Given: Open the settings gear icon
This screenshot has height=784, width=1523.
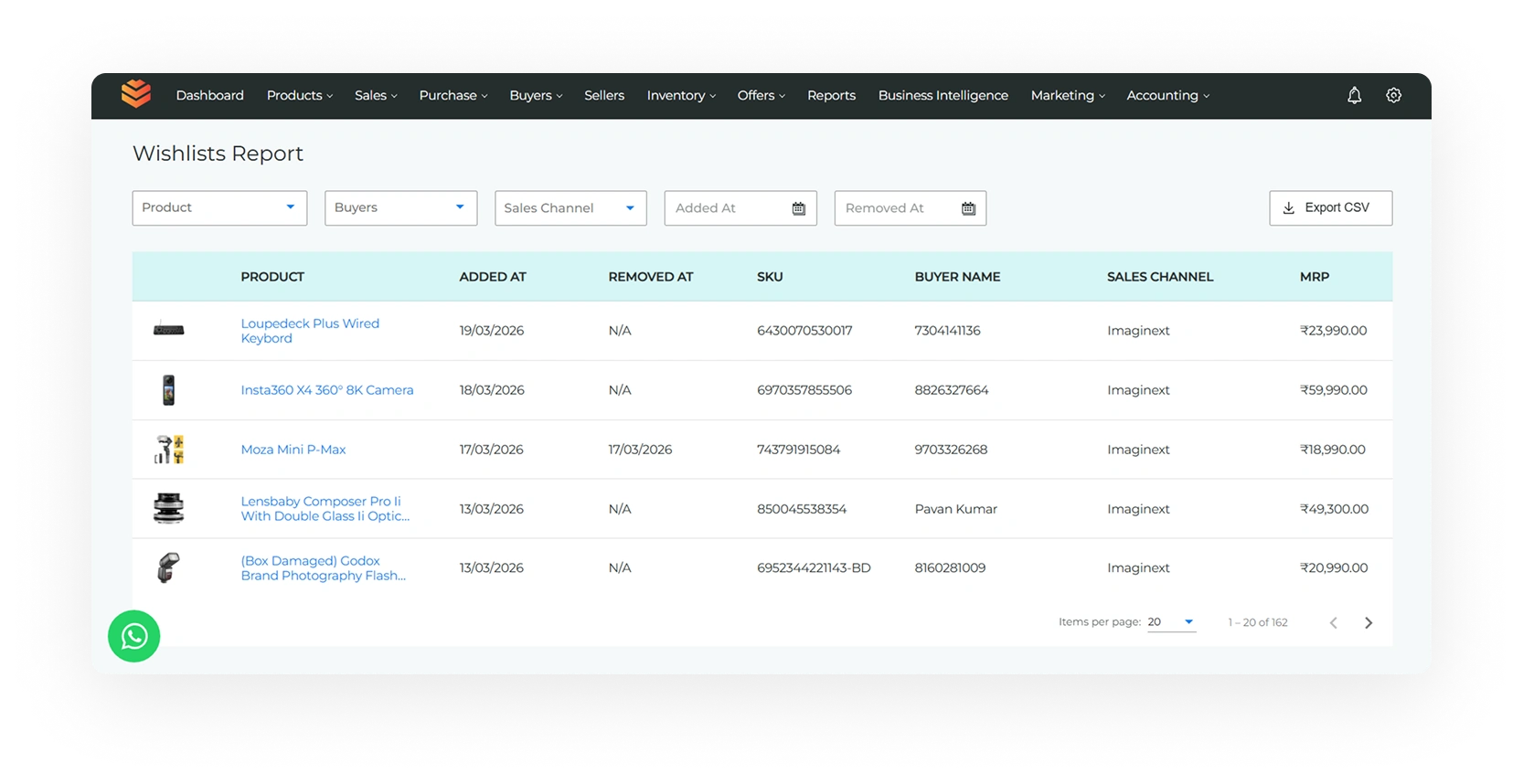Looking at the screenshot, I should 1394,95.
